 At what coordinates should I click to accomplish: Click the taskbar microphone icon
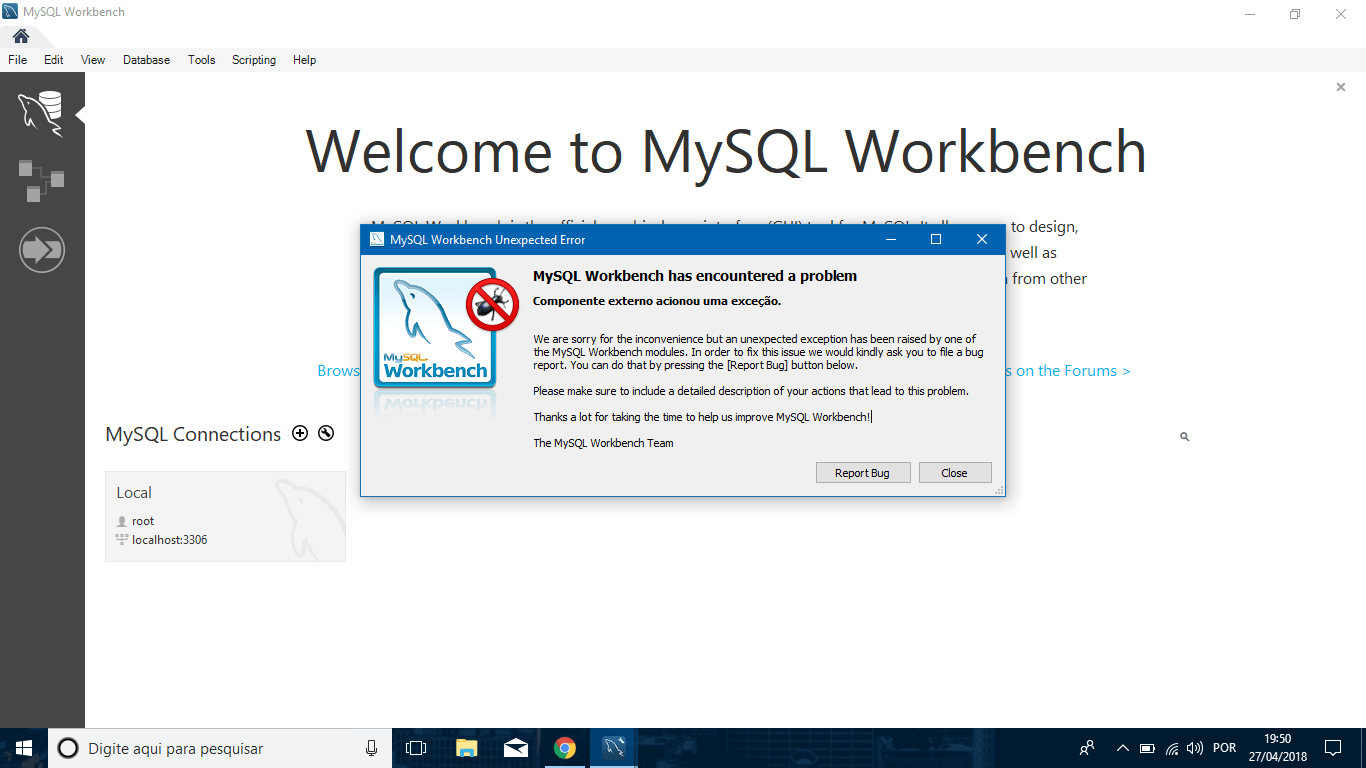tap(372, 748)
